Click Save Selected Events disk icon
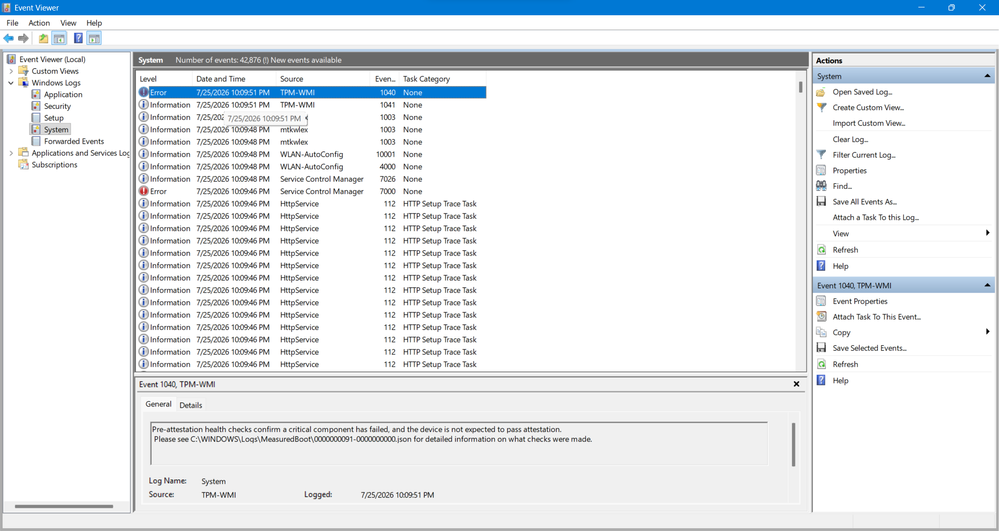This screenshot has width=999, height=531. 821,348
